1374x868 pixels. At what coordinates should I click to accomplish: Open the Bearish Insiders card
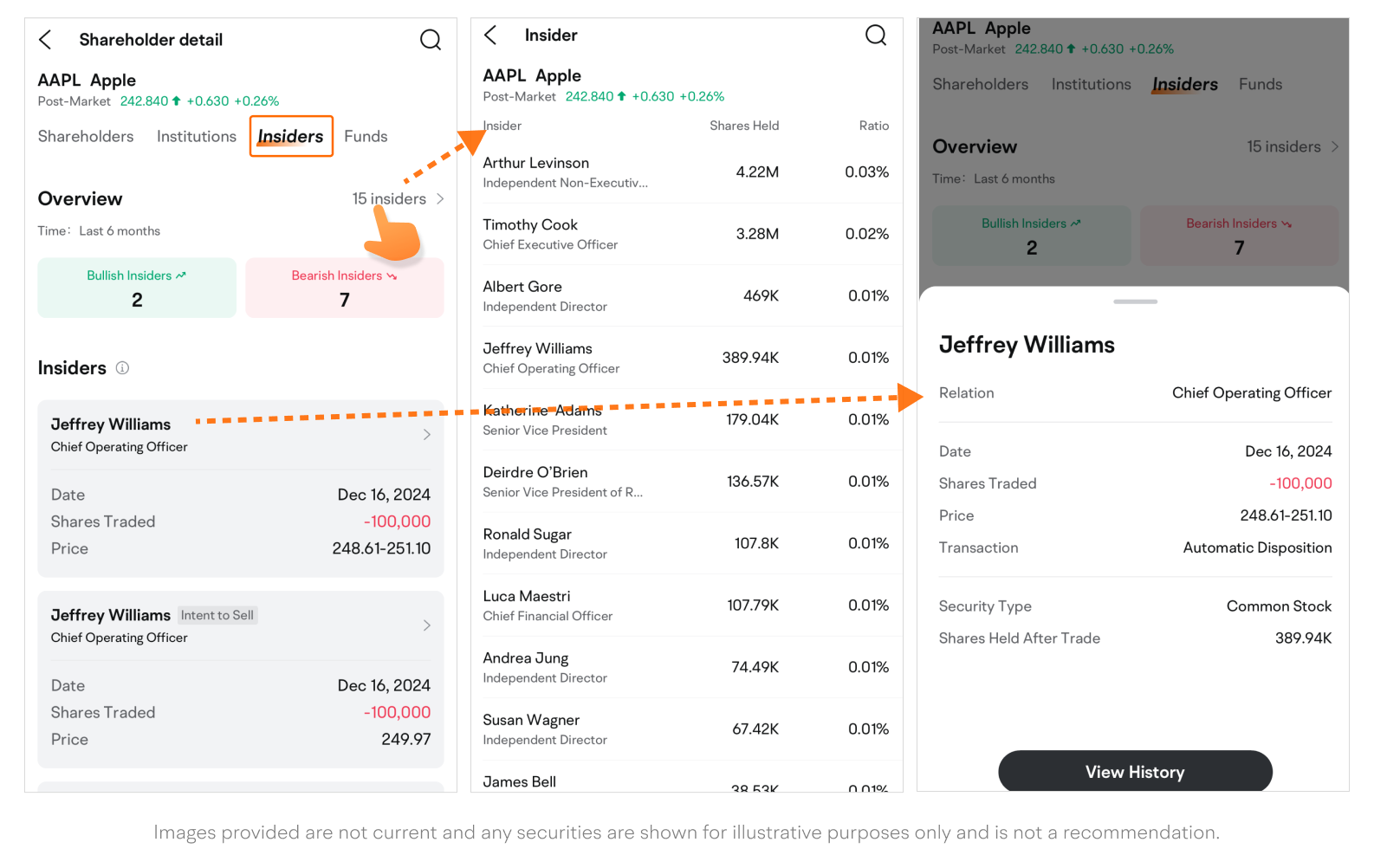[344, 288]
